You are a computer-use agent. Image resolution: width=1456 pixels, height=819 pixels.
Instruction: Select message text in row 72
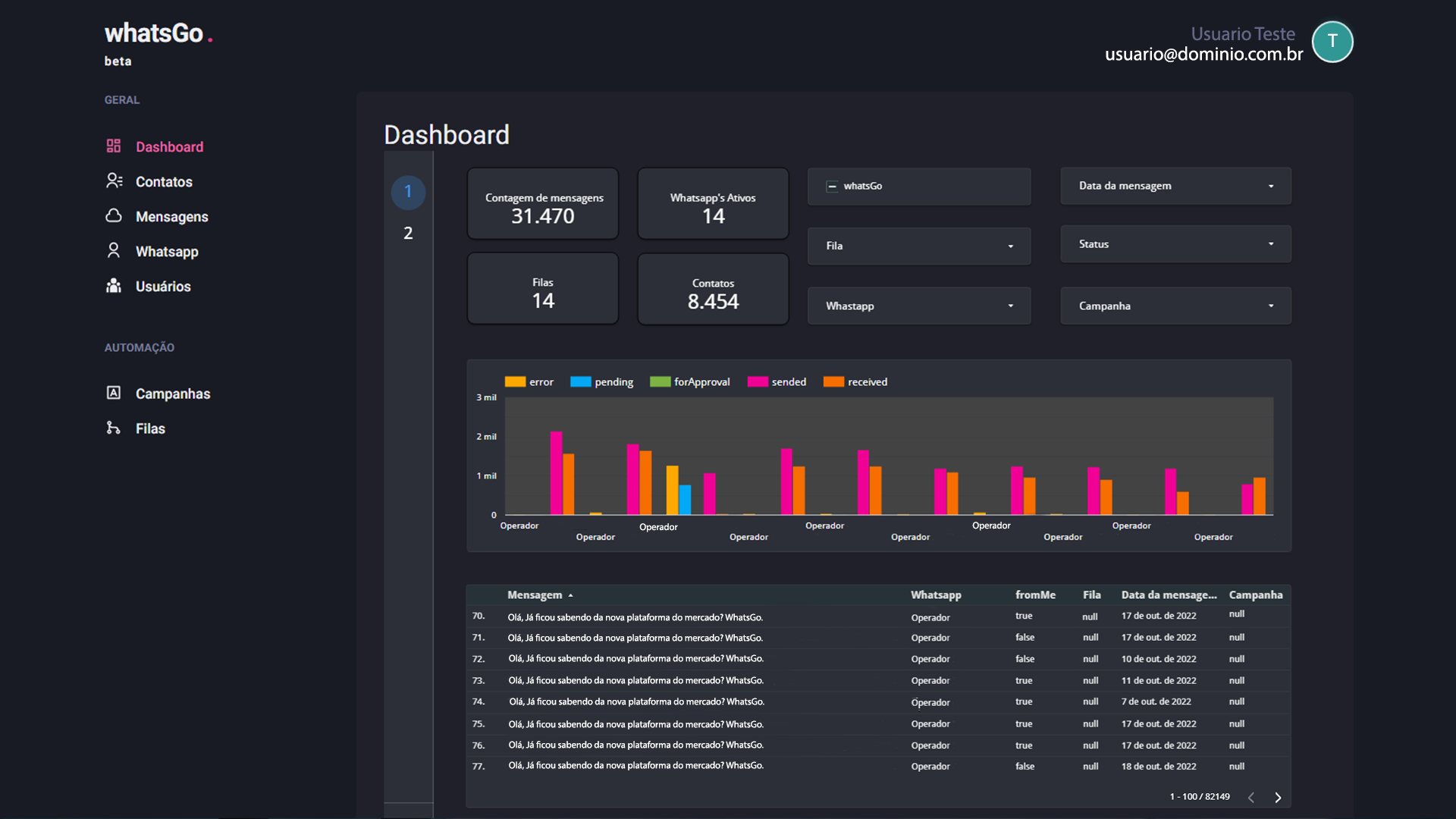click(x=635, y=658)
